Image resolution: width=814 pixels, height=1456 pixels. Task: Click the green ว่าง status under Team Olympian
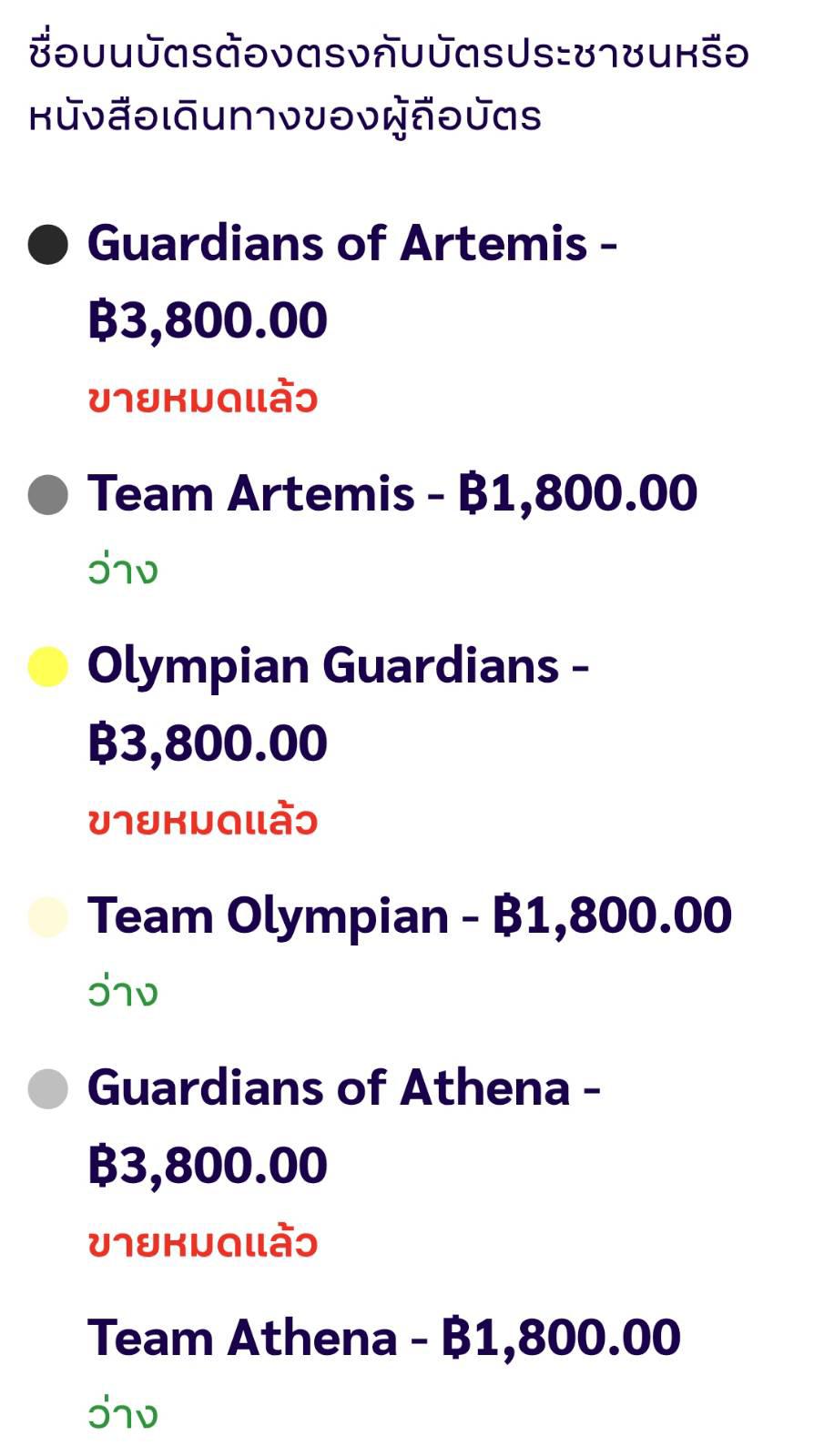coord(123,993)
